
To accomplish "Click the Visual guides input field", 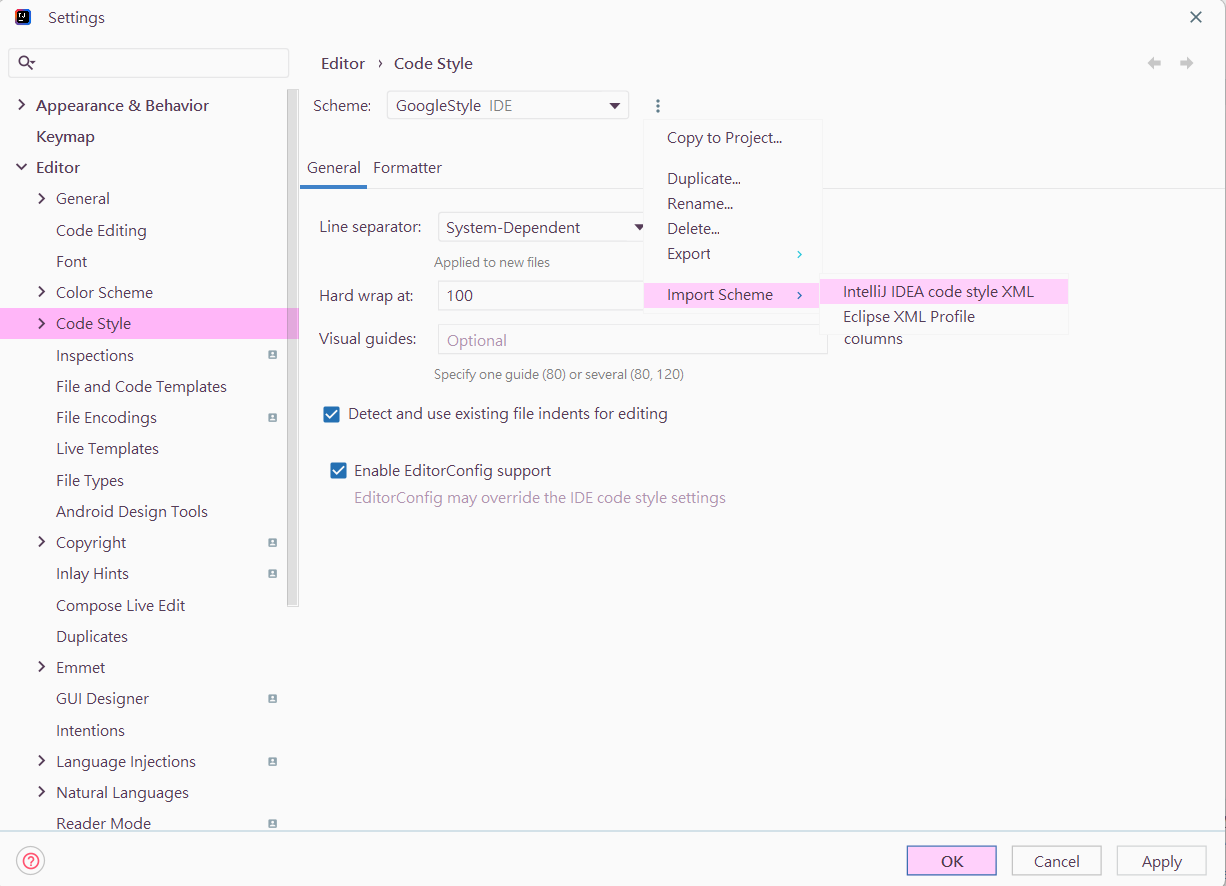I will pyautogui.click(x=632, y=340).
